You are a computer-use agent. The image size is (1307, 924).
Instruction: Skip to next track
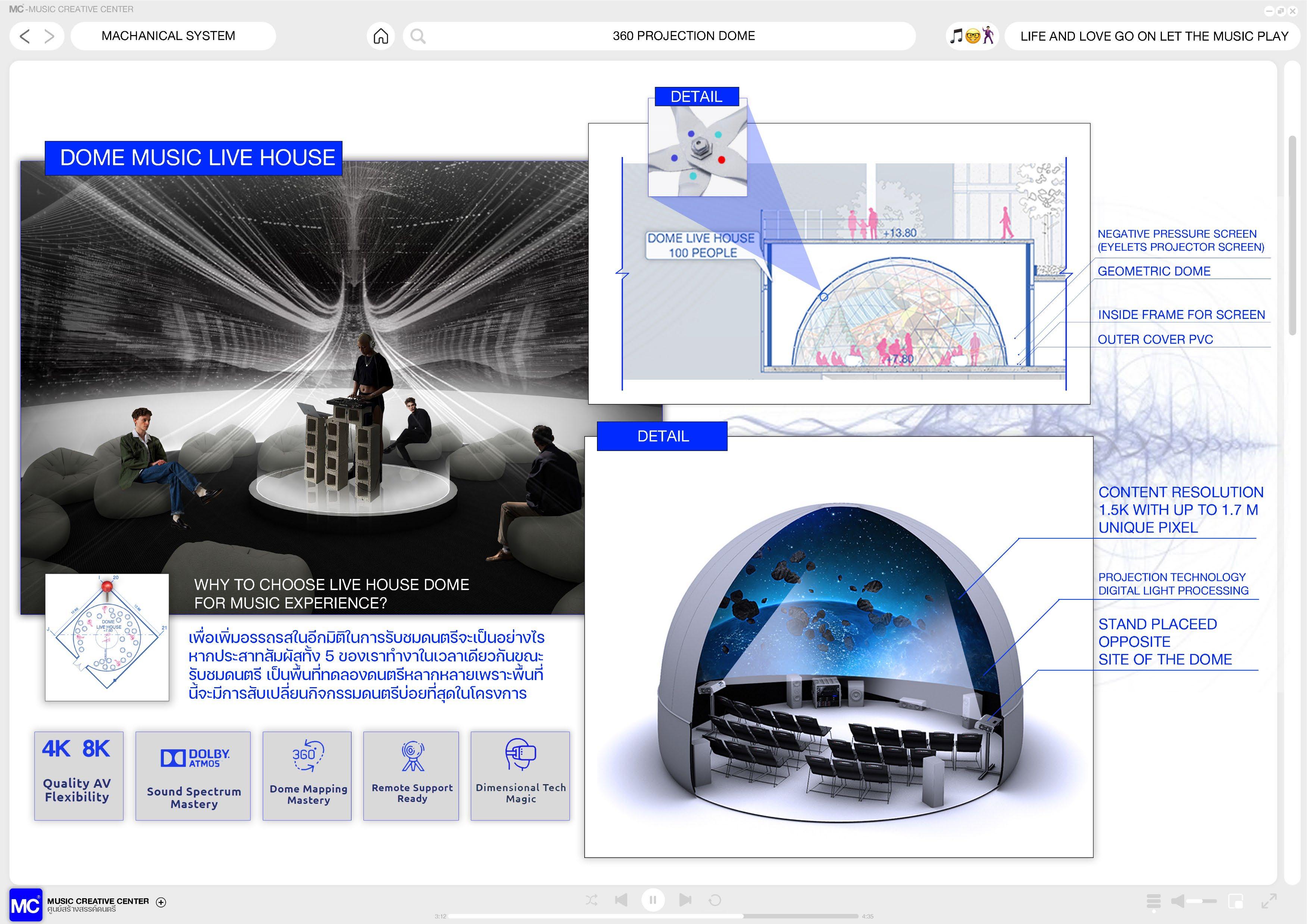685,900
